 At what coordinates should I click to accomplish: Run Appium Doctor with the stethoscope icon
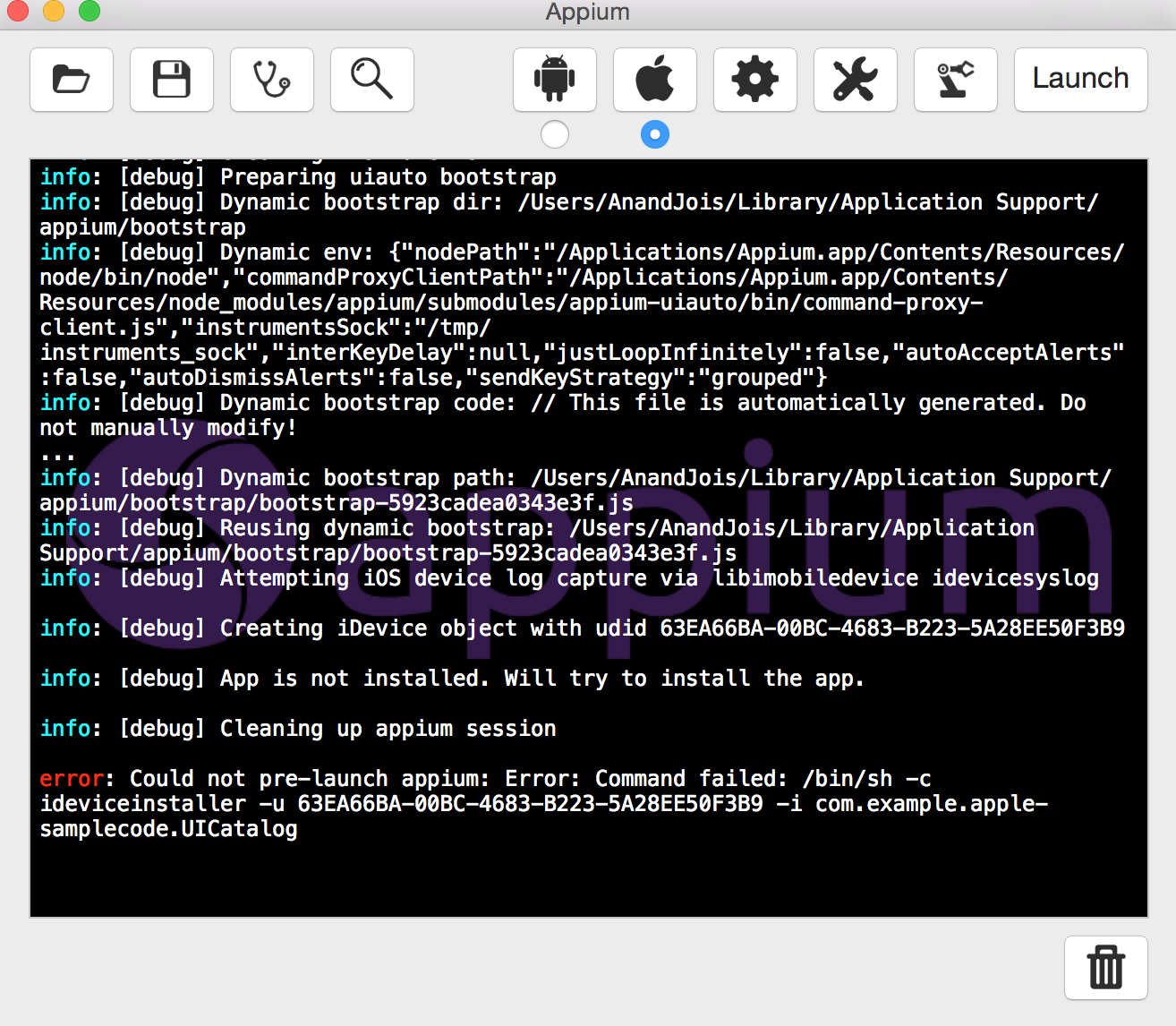(x=271, y=80)
